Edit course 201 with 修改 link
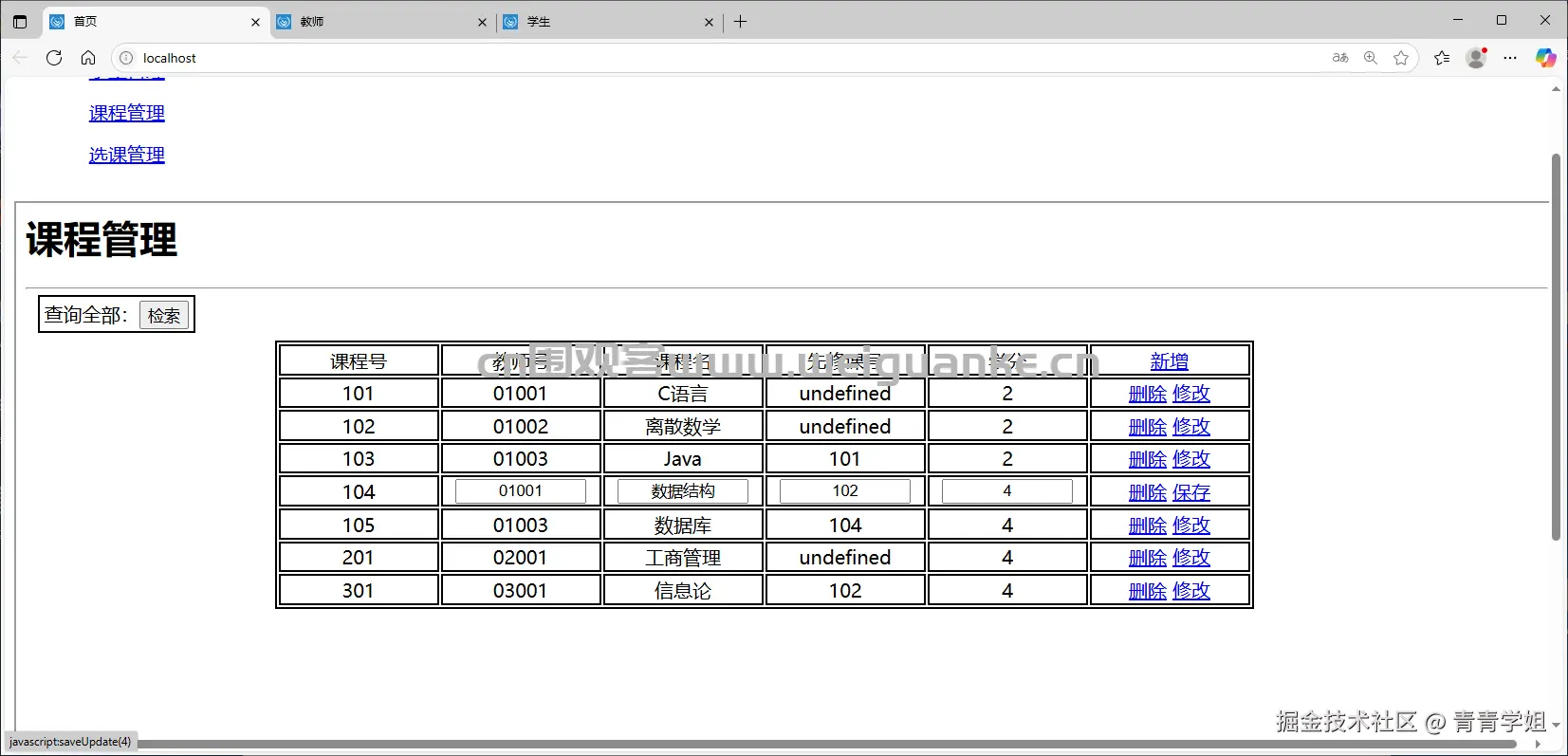The height and width of the screenshot is (756, 1568). coord(1191,558)
